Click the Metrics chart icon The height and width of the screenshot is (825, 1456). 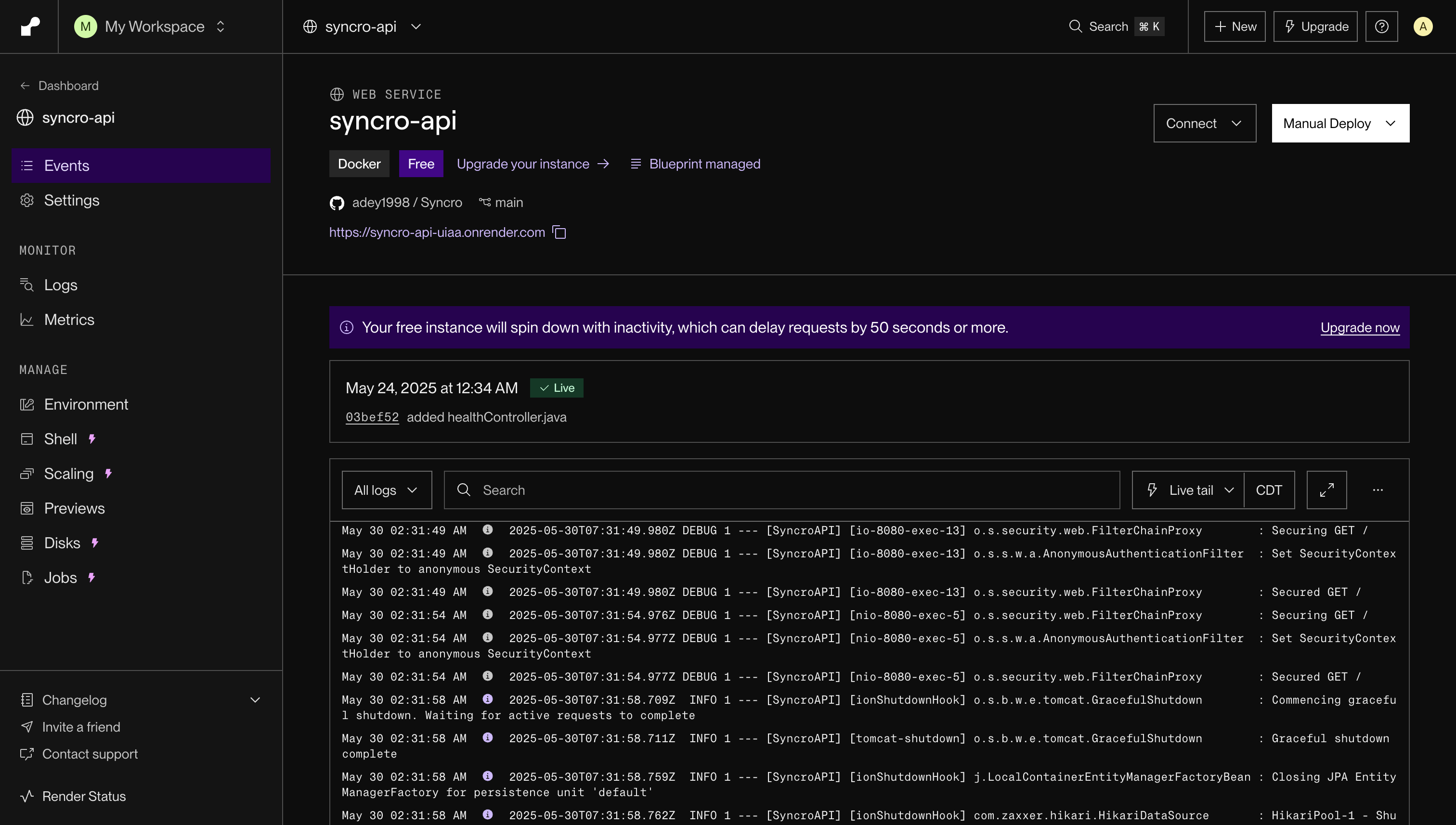pyautogui.click(x=26, y=320)
